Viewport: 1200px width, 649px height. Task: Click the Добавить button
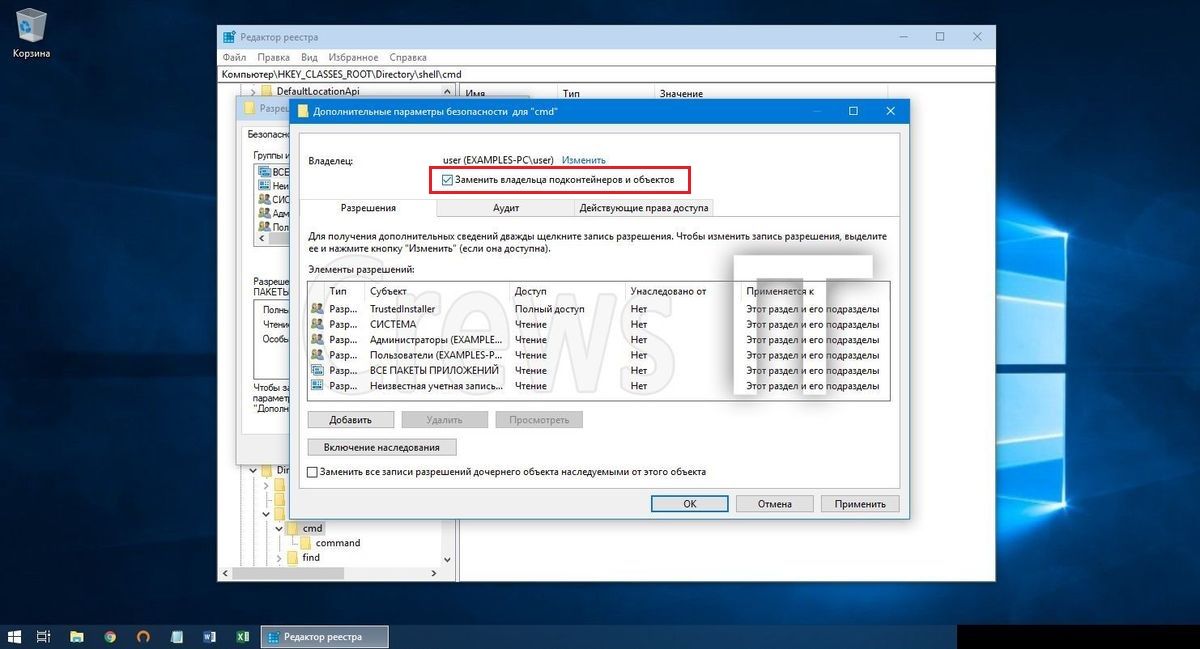[350, 420]
